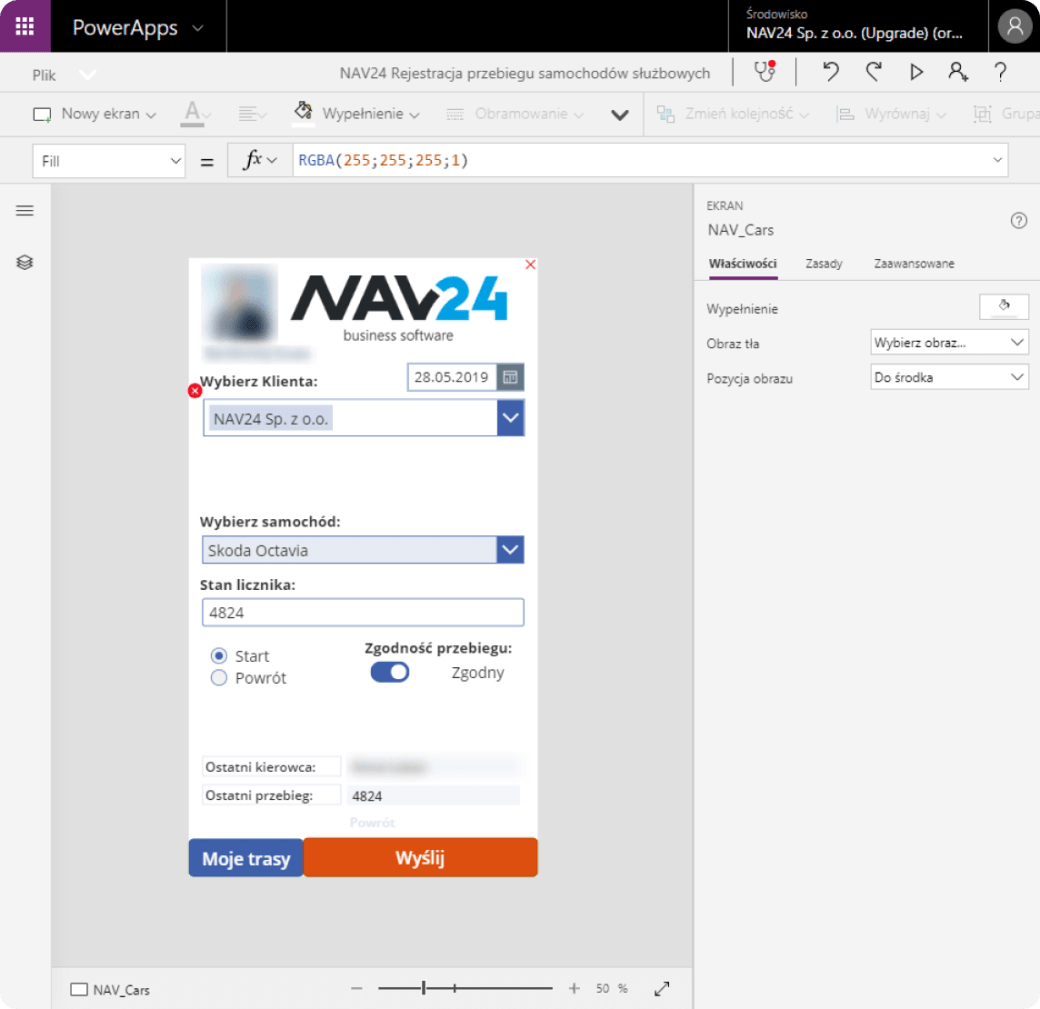
Task: Click the red X in the app screen's corner
Action: point(530,265)
